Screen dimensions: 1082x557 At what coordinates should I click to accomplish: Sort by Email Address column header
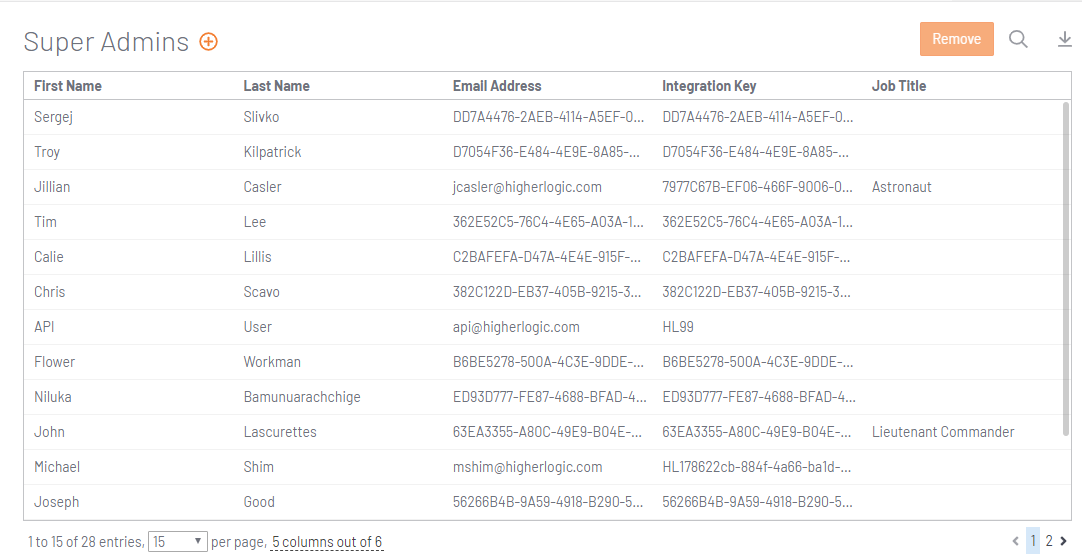pos(497,86)
